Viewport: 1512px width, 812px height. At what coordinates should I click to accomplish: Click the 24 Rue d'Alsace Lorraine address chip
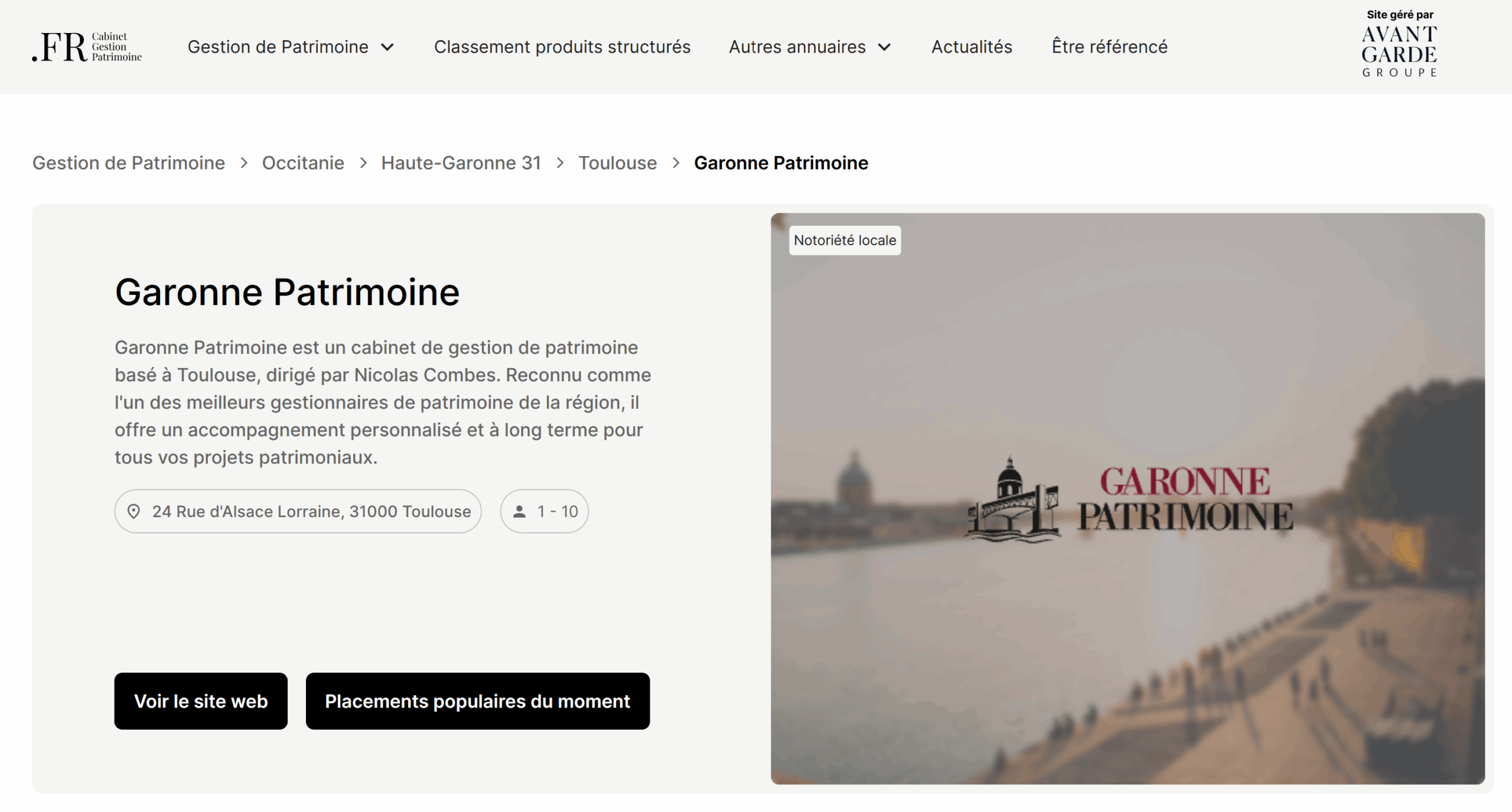click(298, 511)
